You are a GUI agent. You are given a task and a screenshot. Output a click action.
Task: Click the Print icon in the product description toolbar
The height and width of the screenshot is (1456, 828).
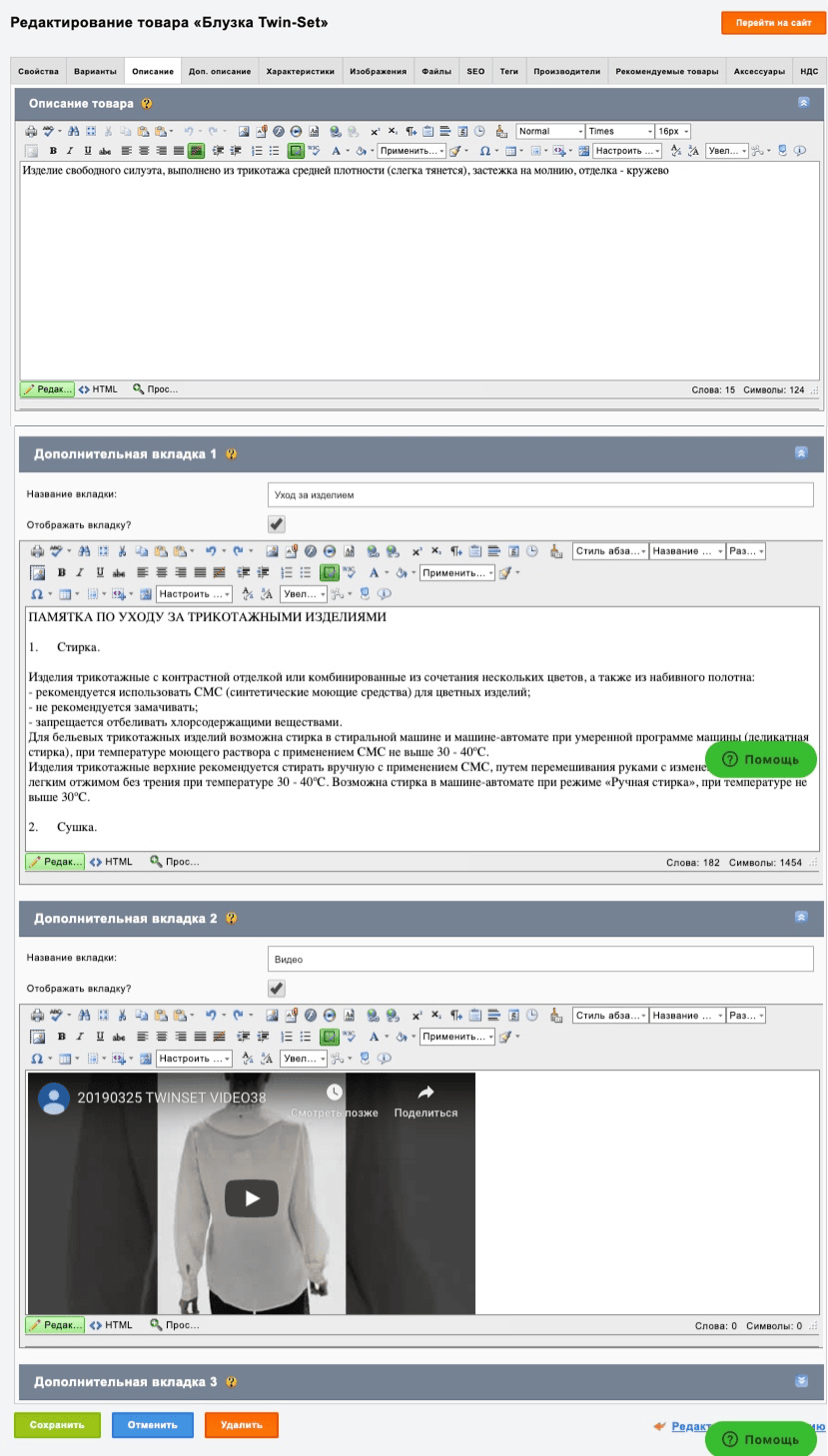click(31, 131)
